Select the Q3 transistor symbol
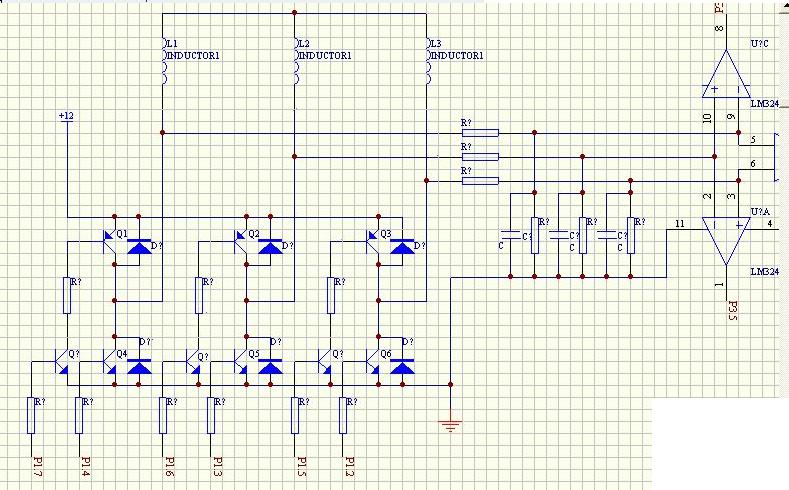 pyautogui.click(x=374, y=240)
